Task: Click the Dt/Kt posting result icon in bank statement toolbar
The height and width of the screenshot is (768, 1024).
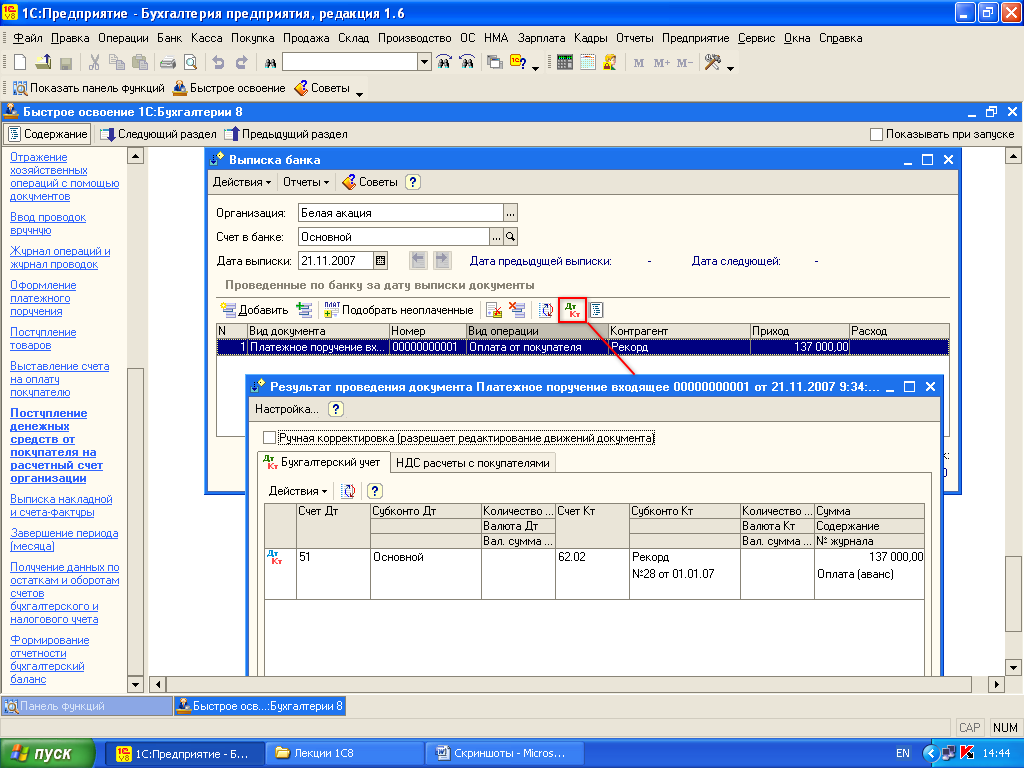Action: coord(572,310)
